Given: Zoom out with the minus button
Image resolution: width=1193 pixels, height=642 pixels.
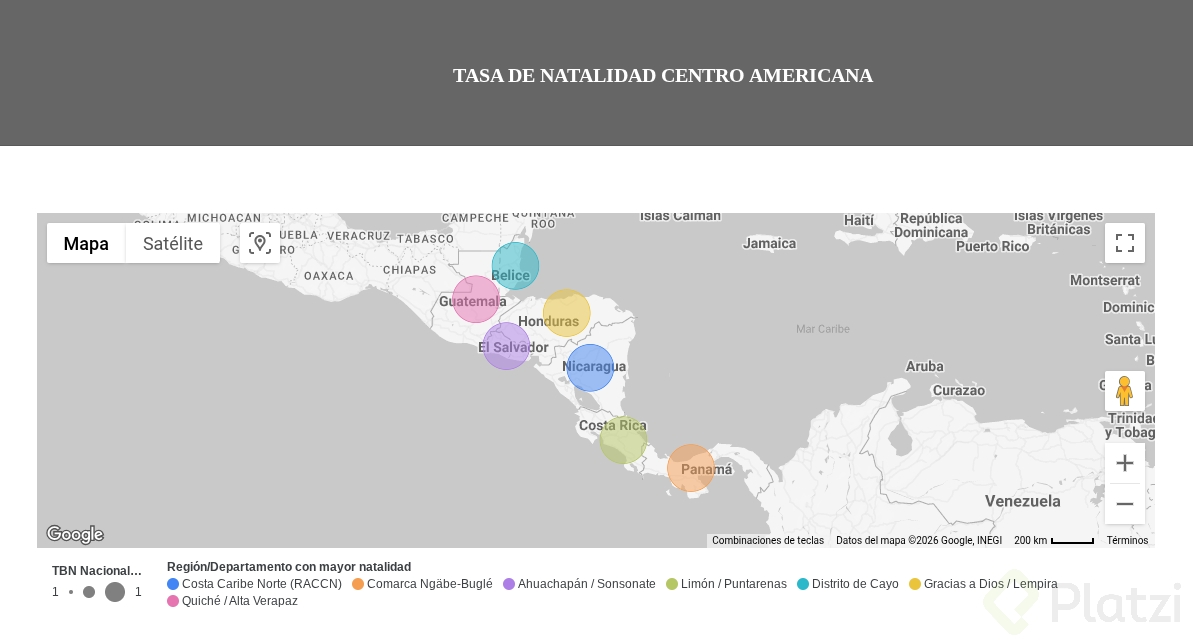Looking at the screenshot, I should point(1125,504).
